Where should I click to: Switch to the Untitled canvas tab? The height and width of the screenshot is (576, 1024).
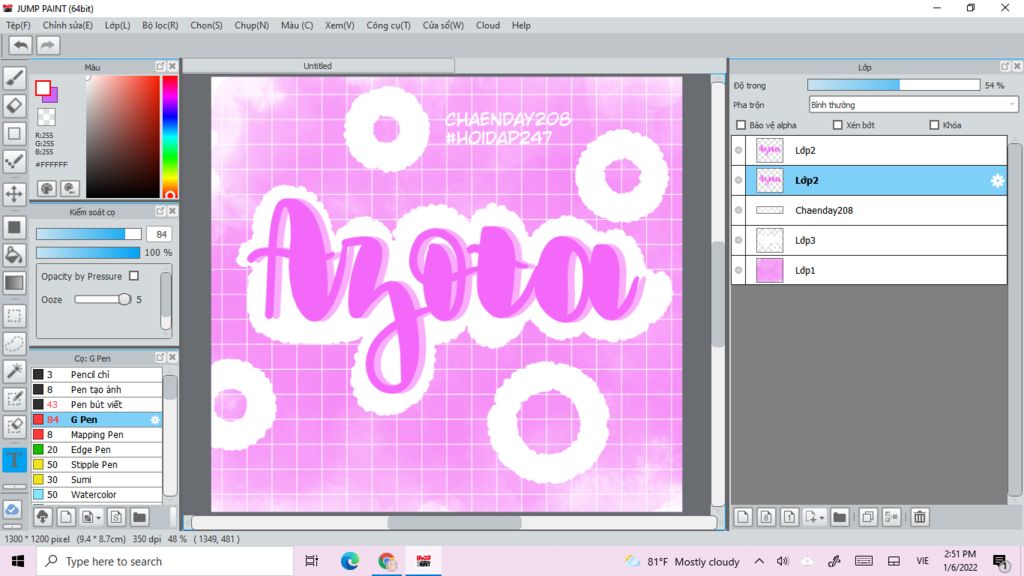pyautogui.click(x=318, y=66)
